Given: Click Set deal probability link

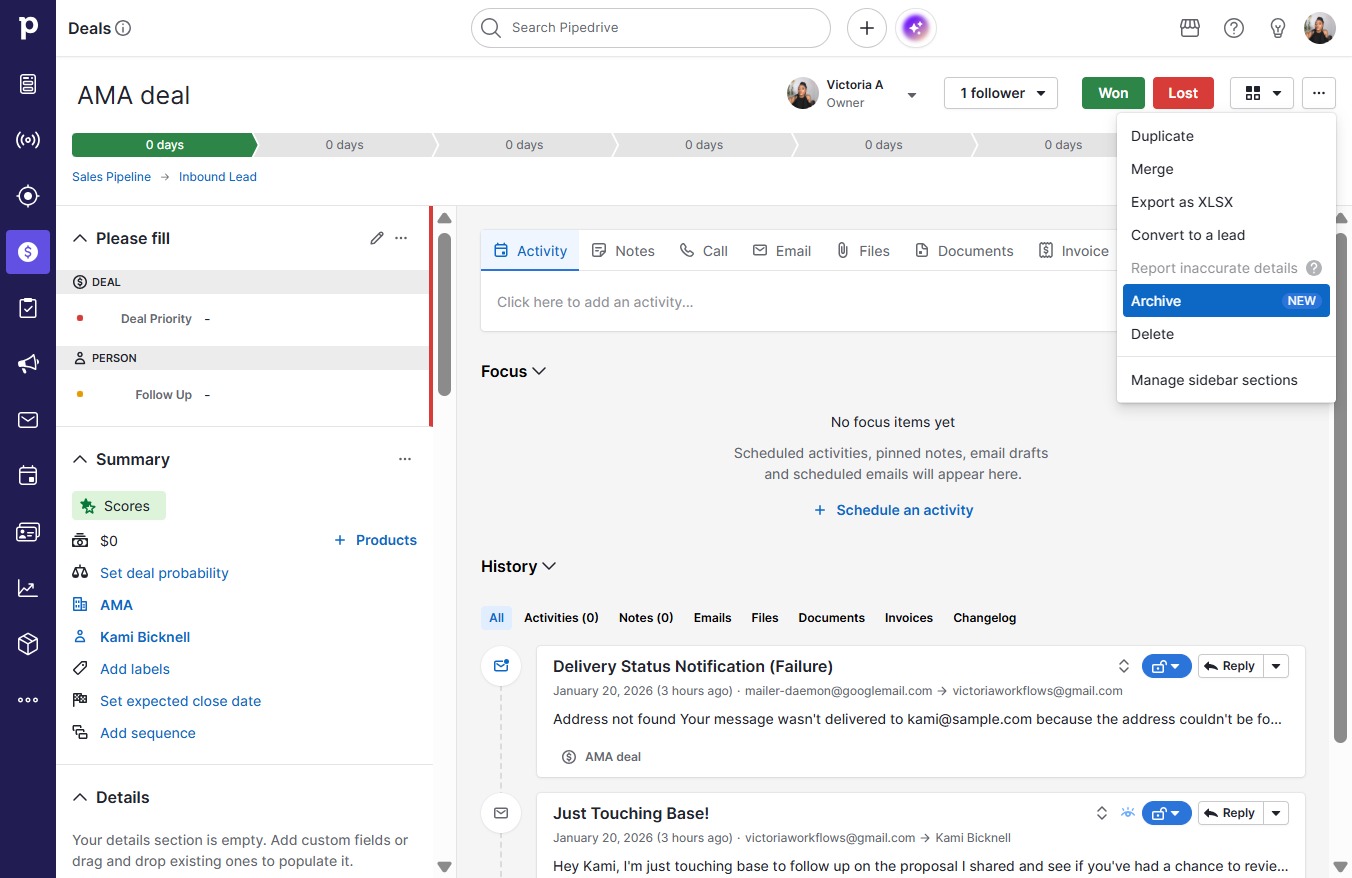Looking at the screenshot, I should pyautogui.click(x=164, y=573).
